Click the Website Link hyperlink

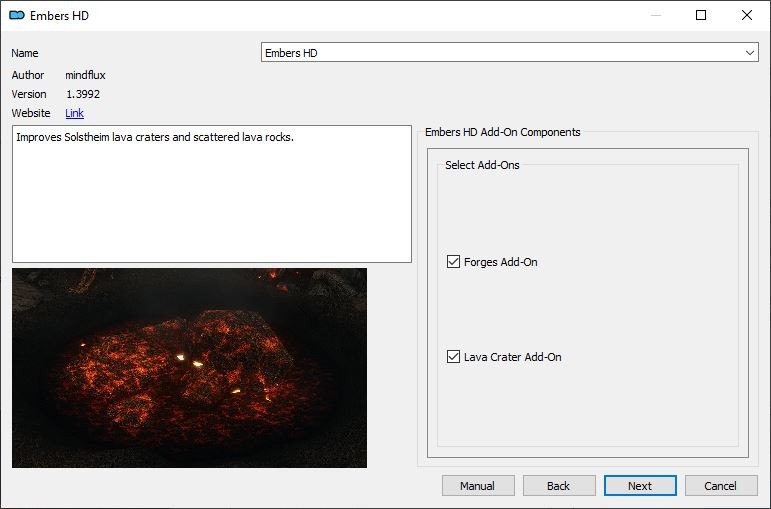pos(74,113)
